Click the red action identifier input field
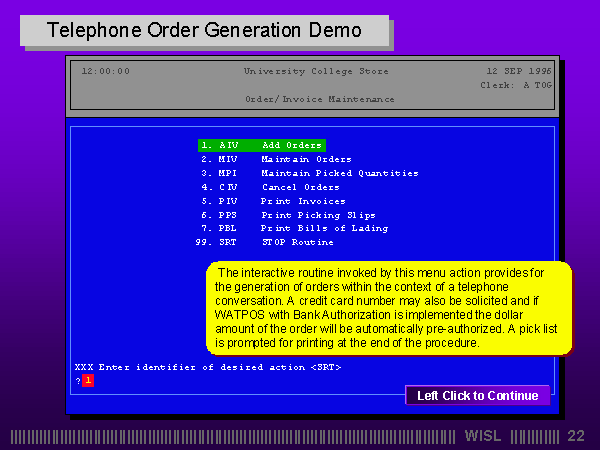Screen dimensions: 600x450 [x=88, y=381]
